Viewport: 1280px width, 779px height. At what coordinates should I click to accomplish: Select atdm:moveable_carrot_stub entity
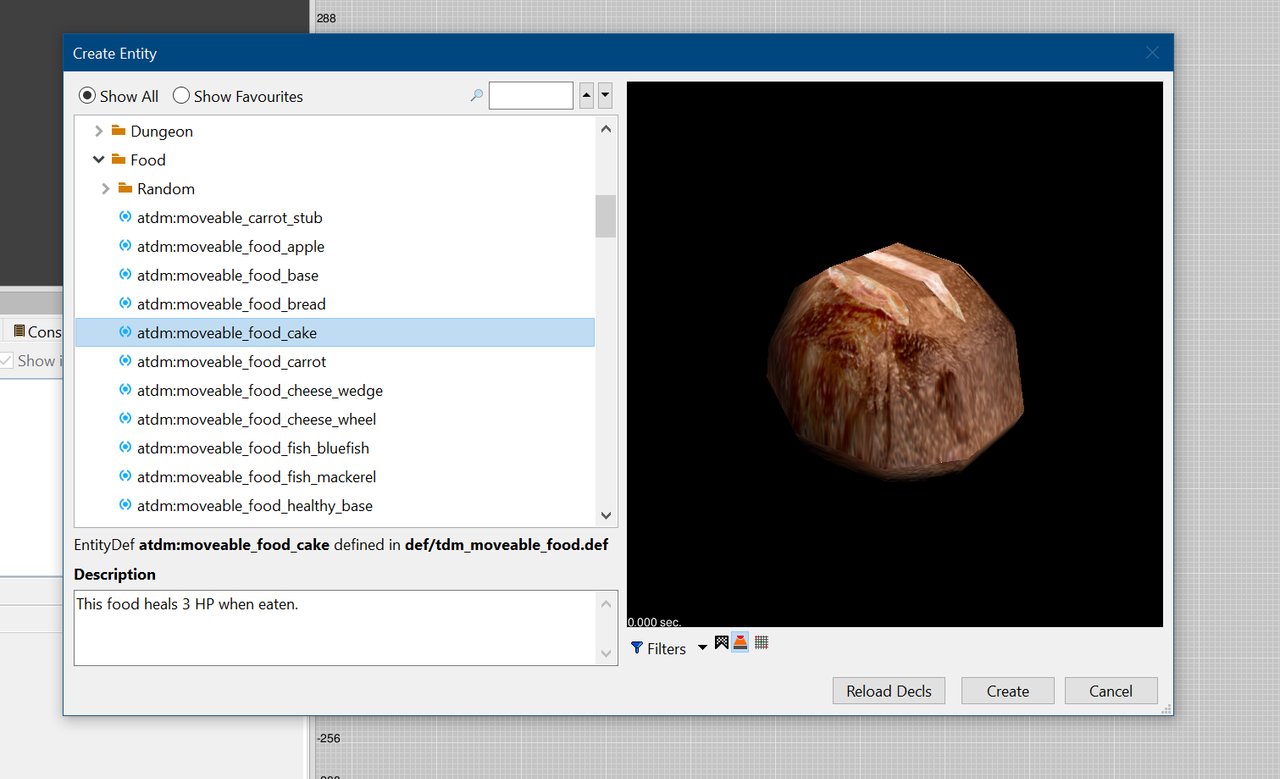pyautogui.click(x=335, y=218)
